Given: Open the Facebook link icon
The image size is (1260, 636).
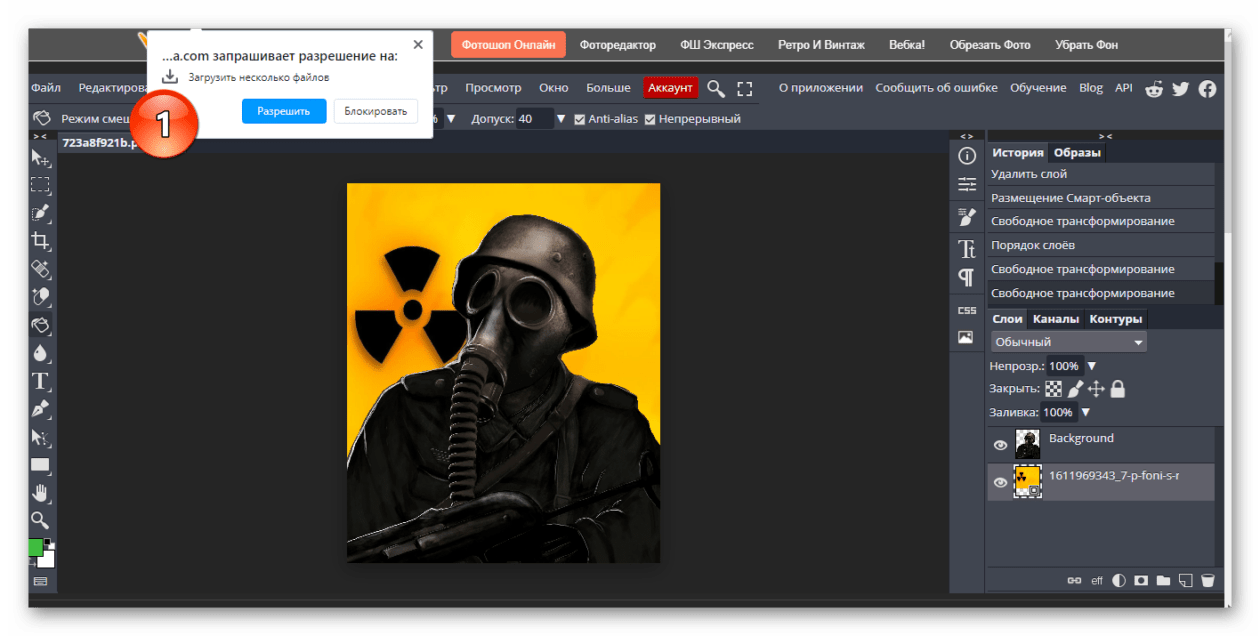Looking at the screenshot, I should point(1207,88).
